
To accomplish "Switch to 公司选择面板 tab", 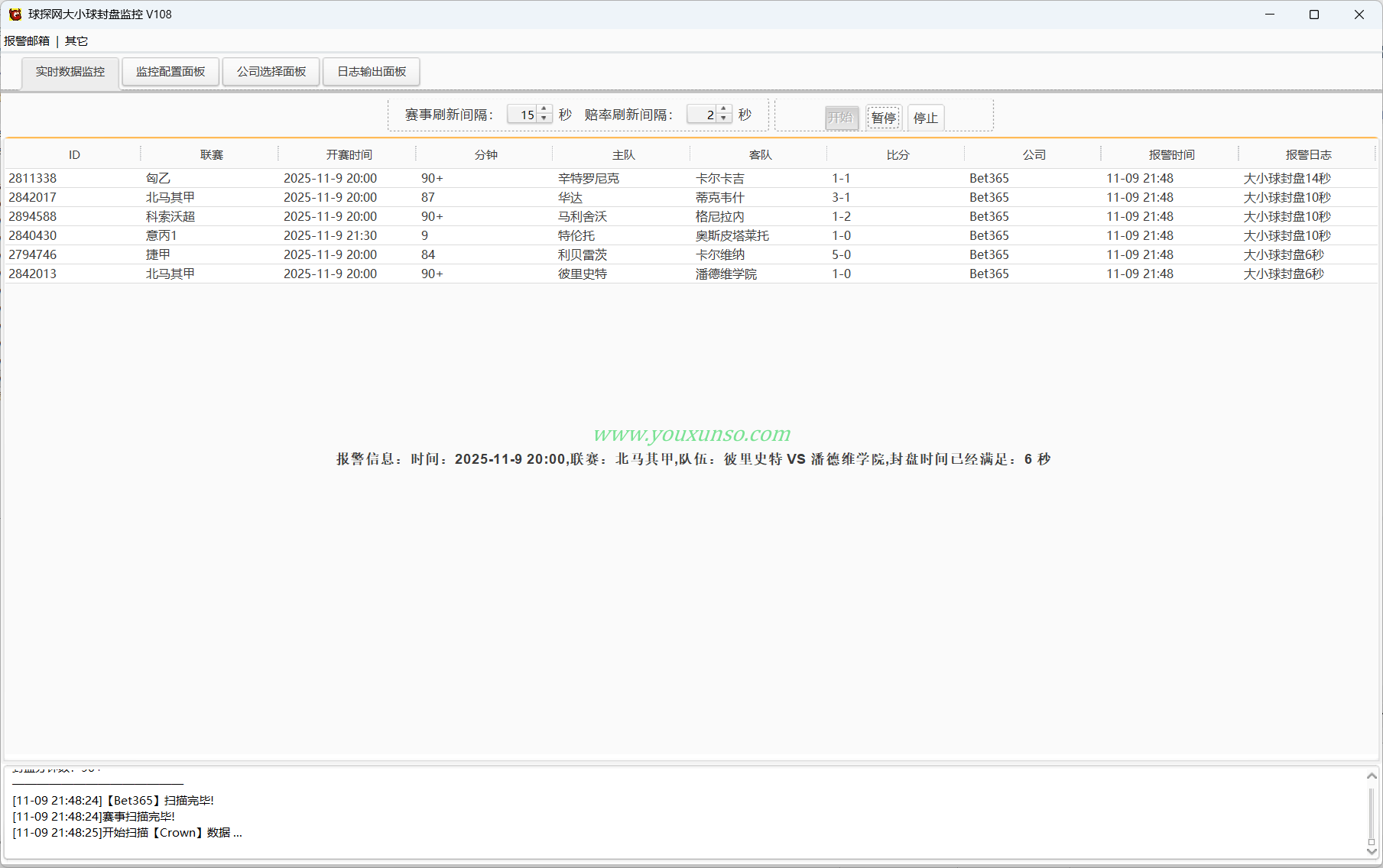I will click(271, 72).
